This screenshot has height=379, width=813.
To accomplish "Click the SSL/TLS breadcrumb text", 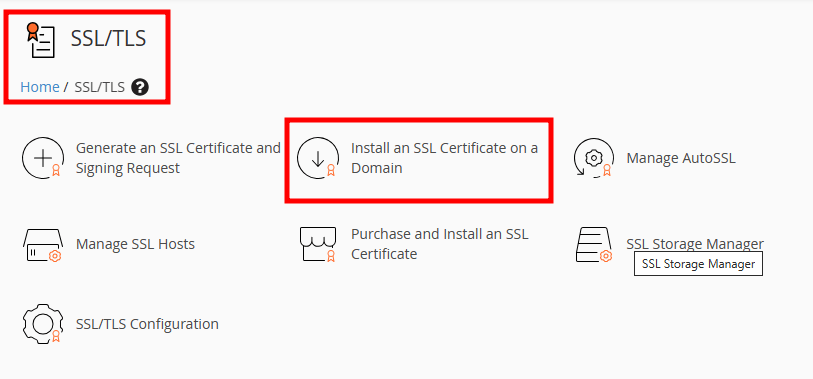I will [x=100, y=87].
